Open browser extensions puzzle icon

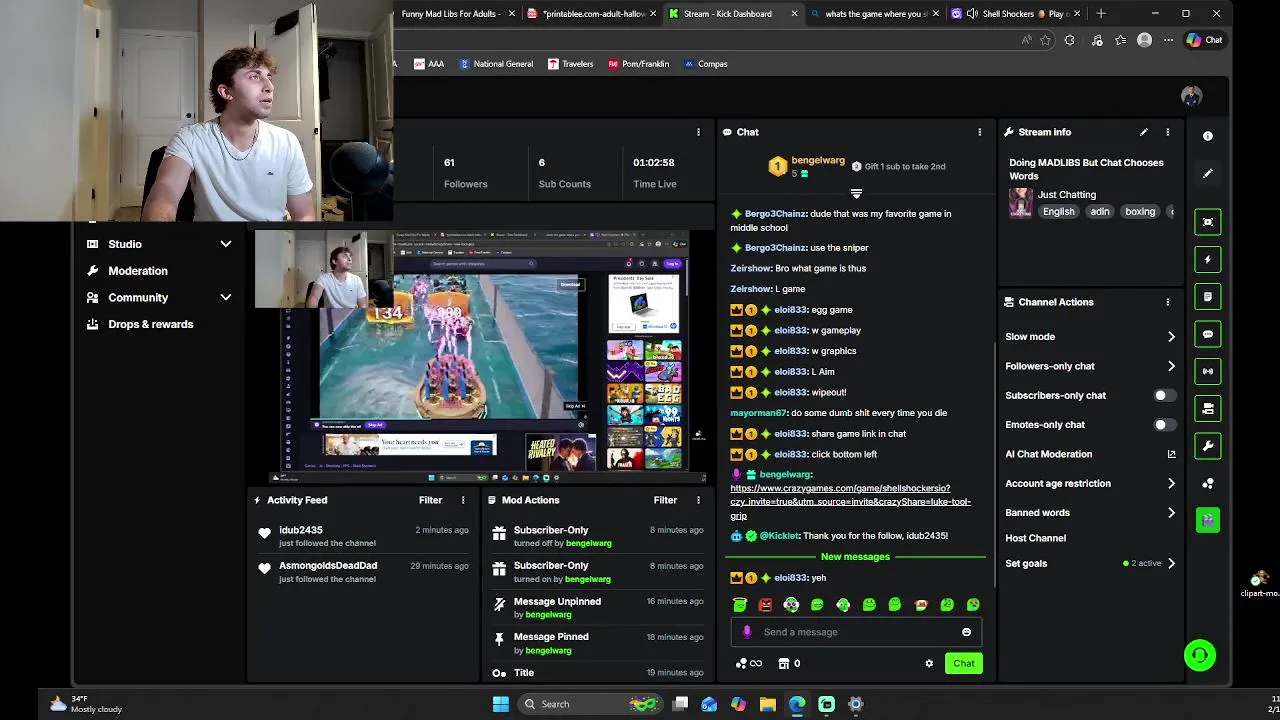point(1070,40)
